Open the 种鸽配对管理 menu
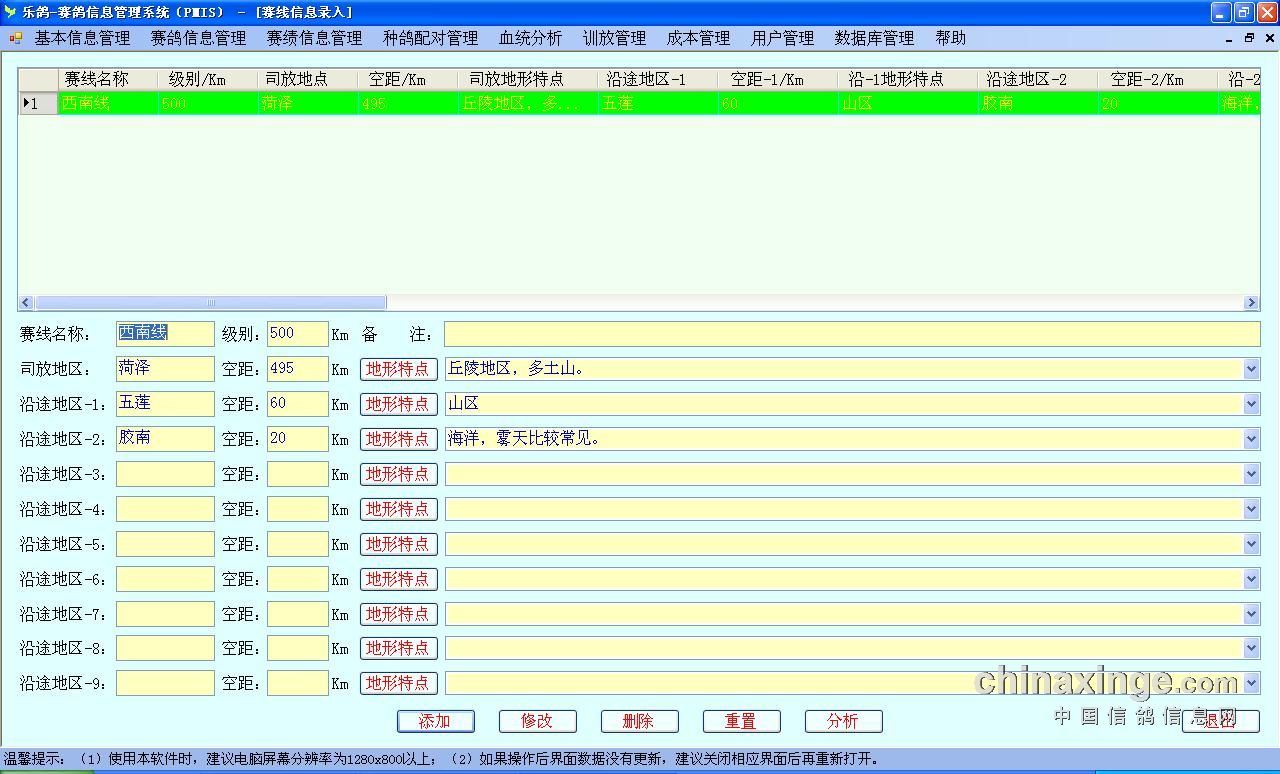Viewport: 1280px width, 774px height. [430, 38]
